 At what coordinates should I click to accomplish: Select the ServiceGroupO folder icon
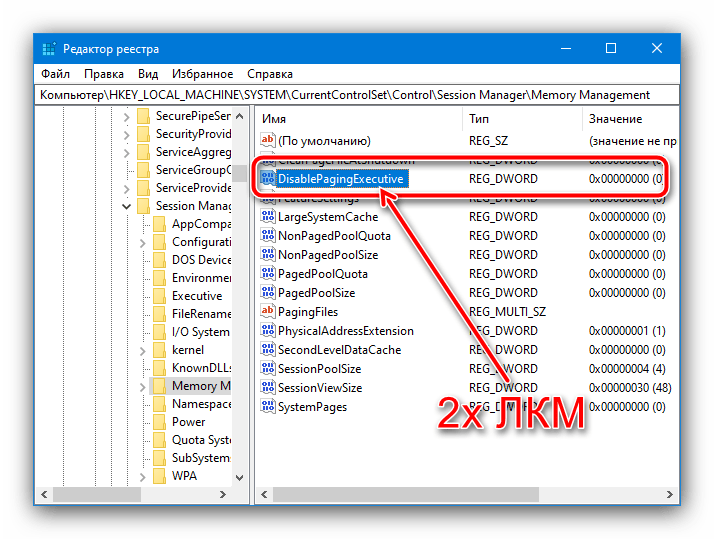pyautogui.click(x=143, y=170)
